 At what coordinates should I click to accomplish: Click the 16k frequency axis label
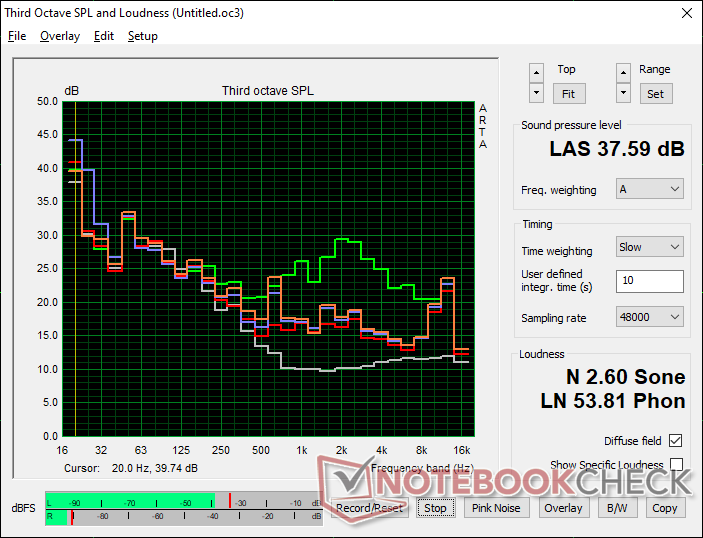[x=462, y=450]
